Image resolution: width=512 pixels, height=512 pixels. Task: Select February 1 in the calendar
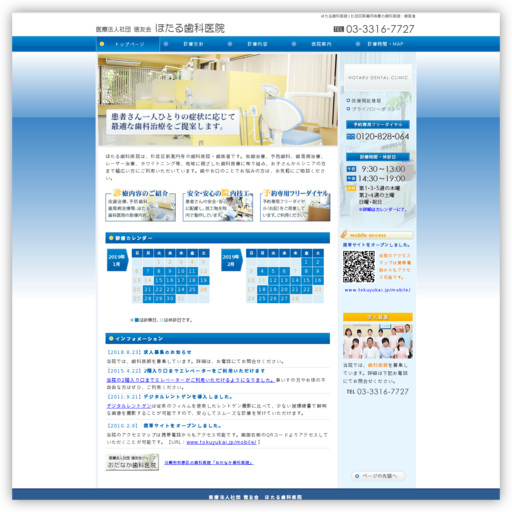click(306, 262)
